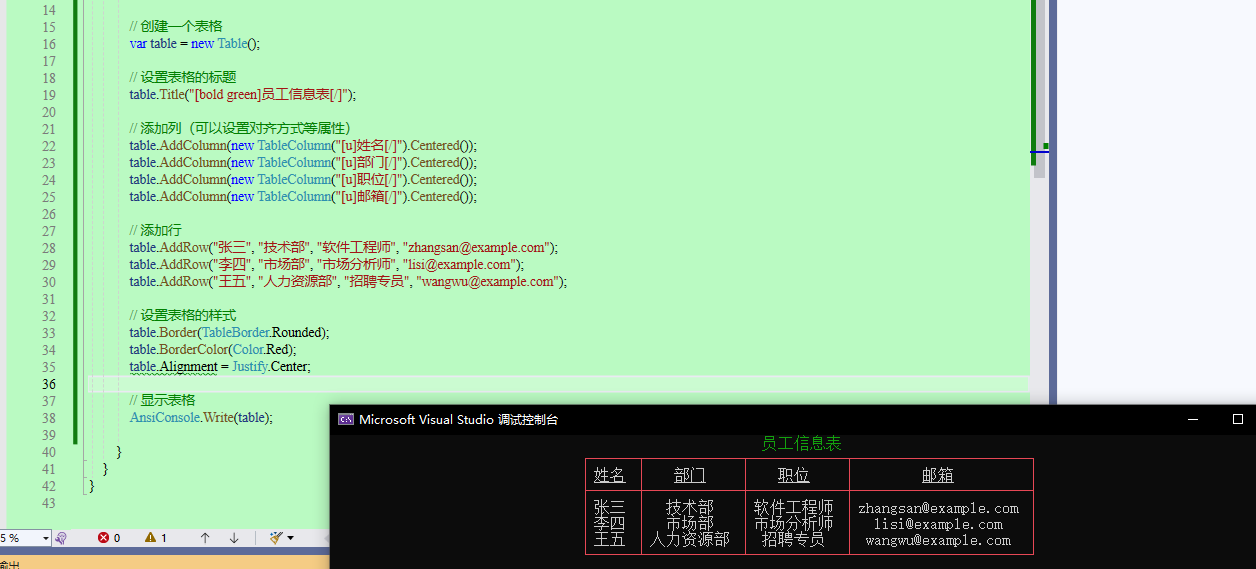Click the AddColumn line for 职位
The height and width of the screenshot is (569, 1256).
tap(303, 180)
